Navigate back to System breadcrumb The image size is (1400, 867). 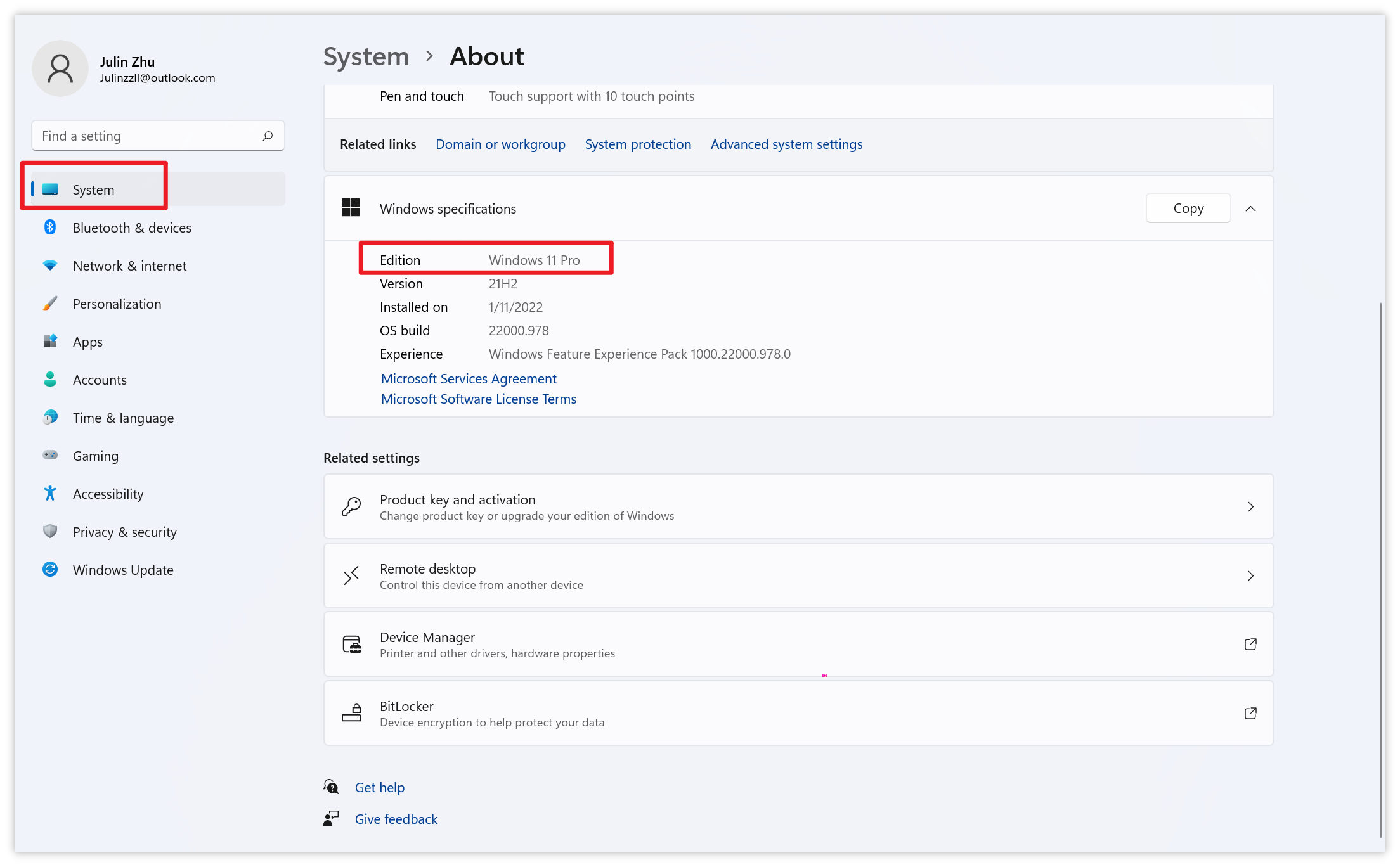[x=366, y=56]
